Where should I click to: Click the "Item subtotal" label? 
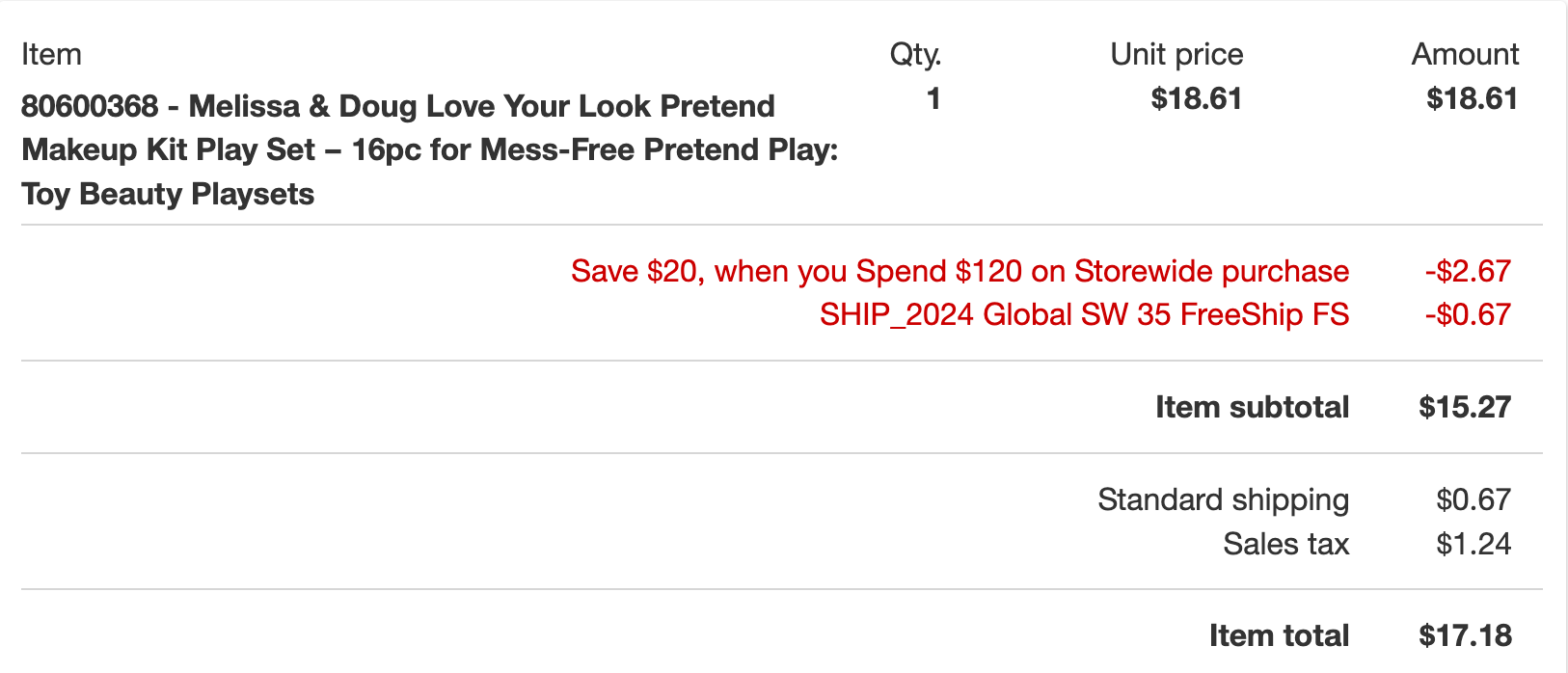[1252, 407]
